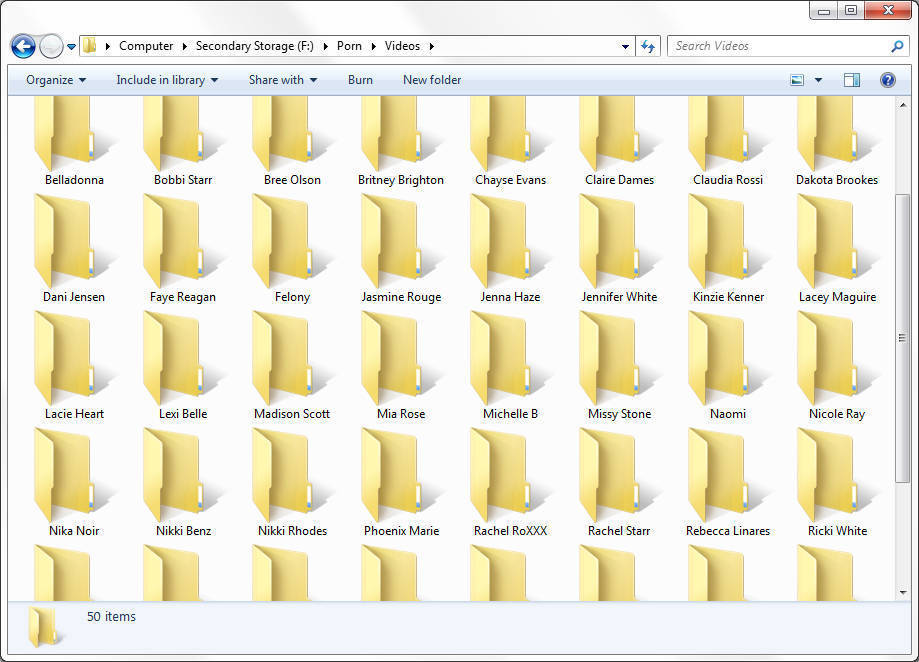Select the Claire Dames folder
The height and width of the screenshot is (662, 919).
tap(619, 142)
